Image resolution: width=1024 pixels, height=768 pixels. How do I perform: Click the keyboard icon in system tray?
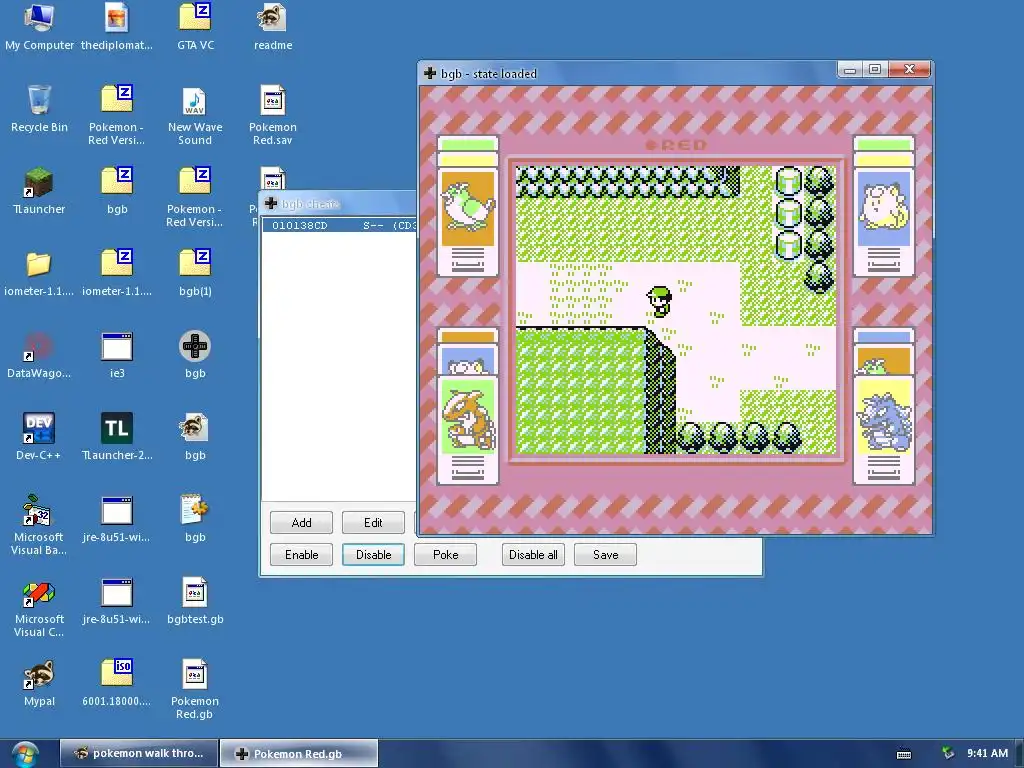(x=904, y=754)
